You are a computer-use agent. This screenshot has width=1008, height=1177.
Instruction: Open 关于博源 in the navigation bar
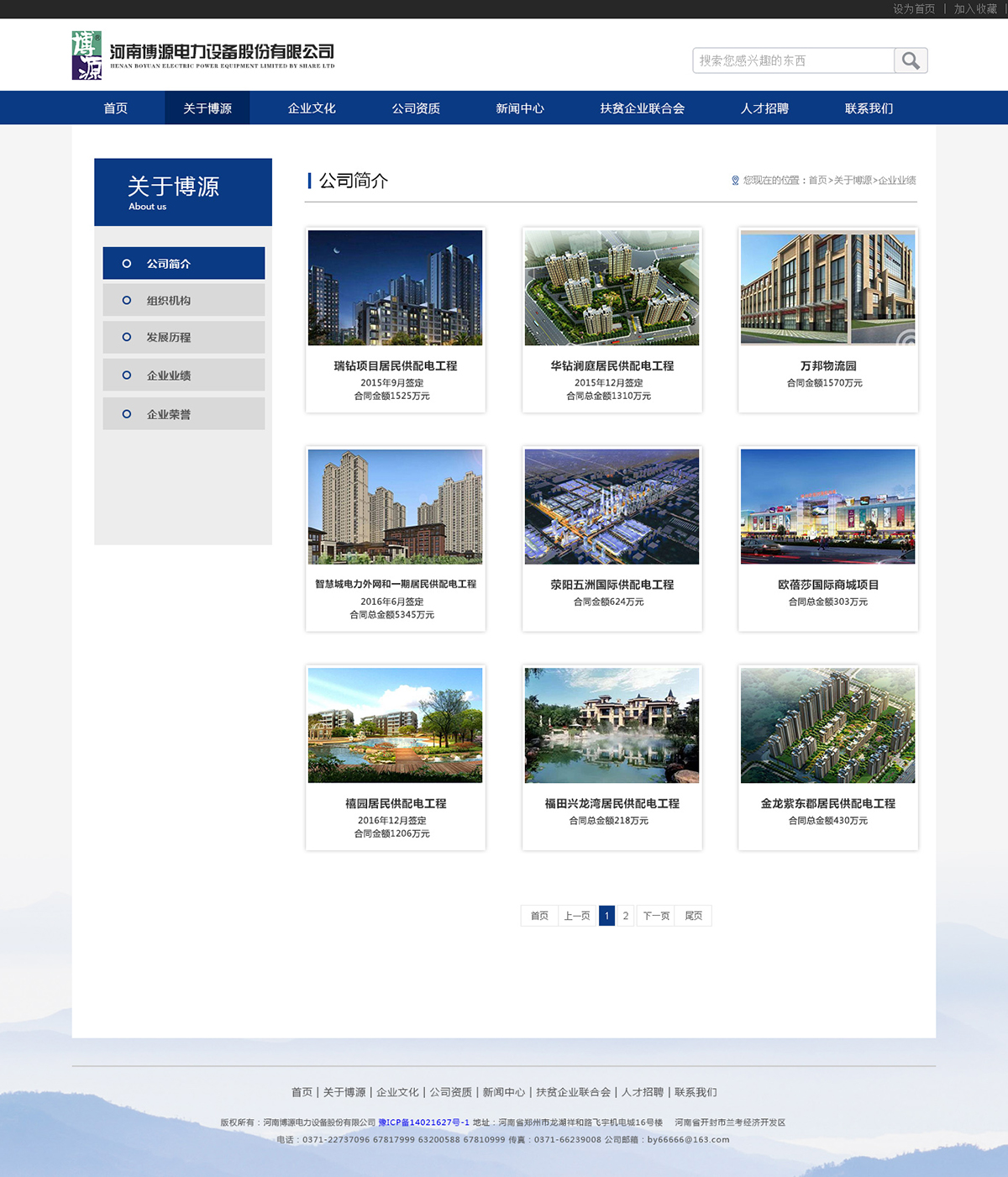pos(207,108)
